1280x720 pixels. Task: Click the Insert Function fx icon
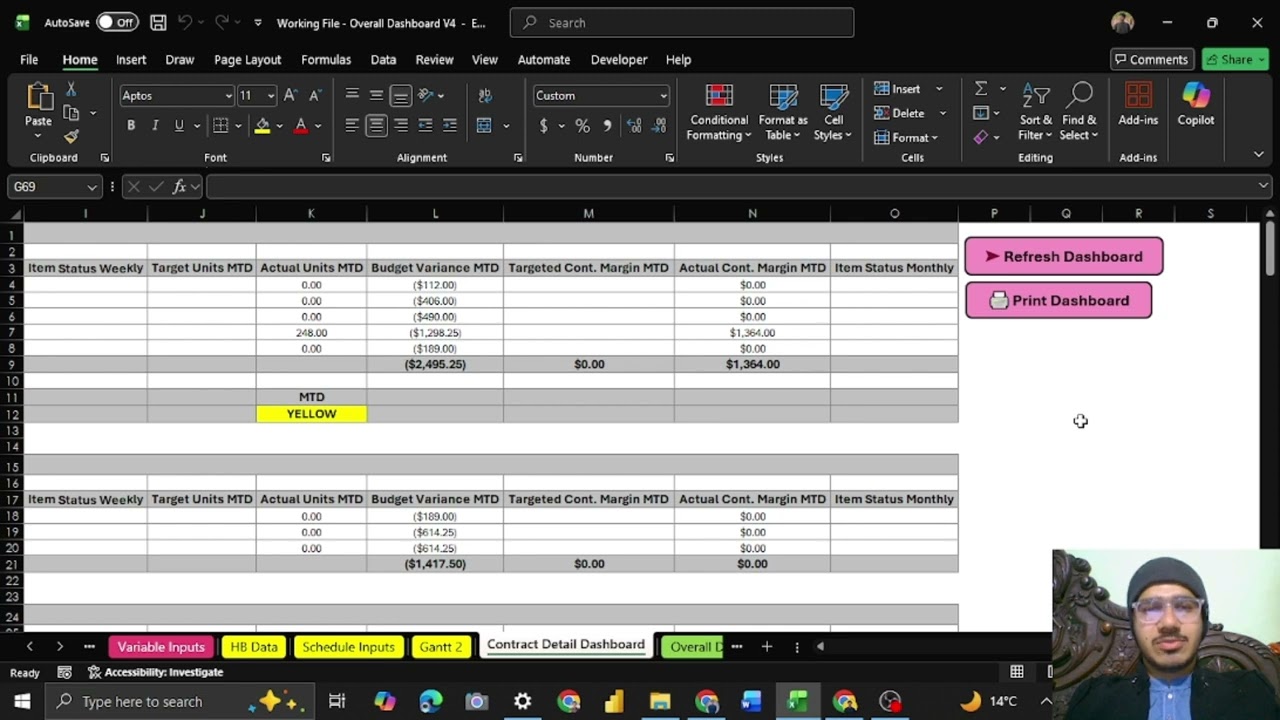[x=179, y=186]
